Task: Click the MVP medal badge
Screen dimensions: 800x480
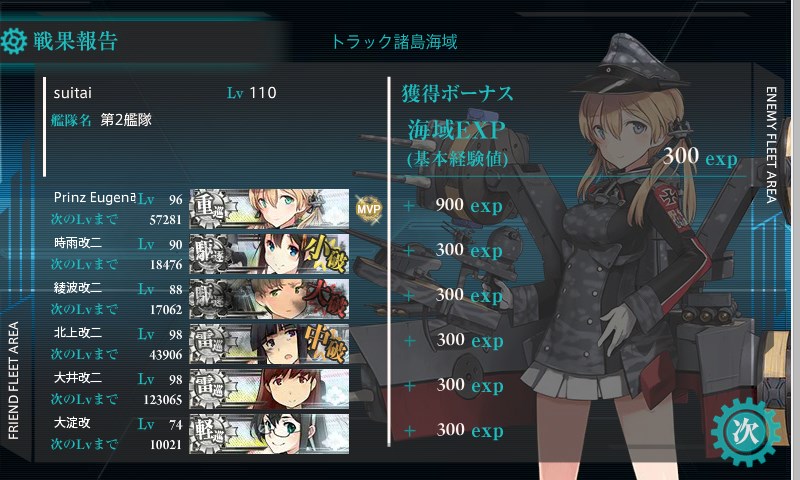Action: coord(368,209)
